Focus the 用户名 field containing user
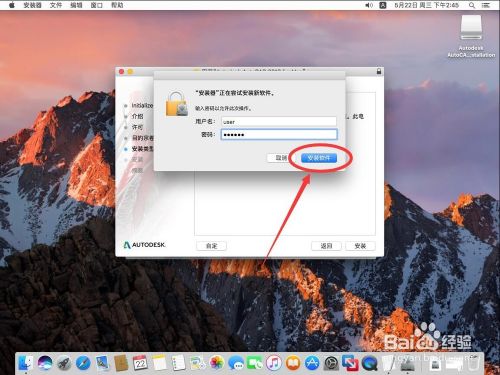This screenshot has height=375, width=500. (279, 121)
